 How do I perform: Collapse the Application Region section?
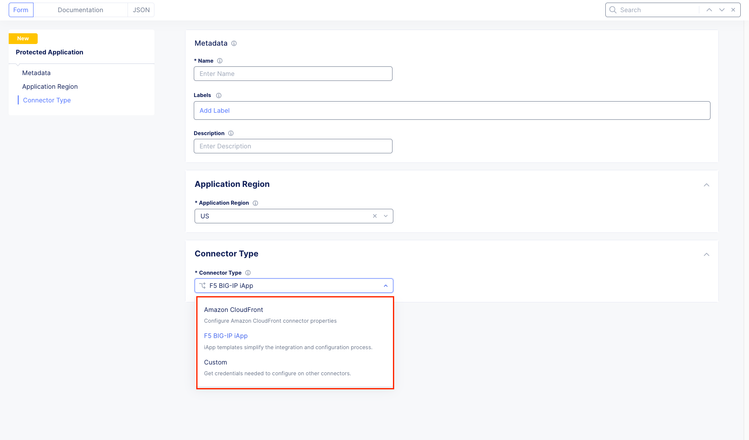[x=707, y=185]
